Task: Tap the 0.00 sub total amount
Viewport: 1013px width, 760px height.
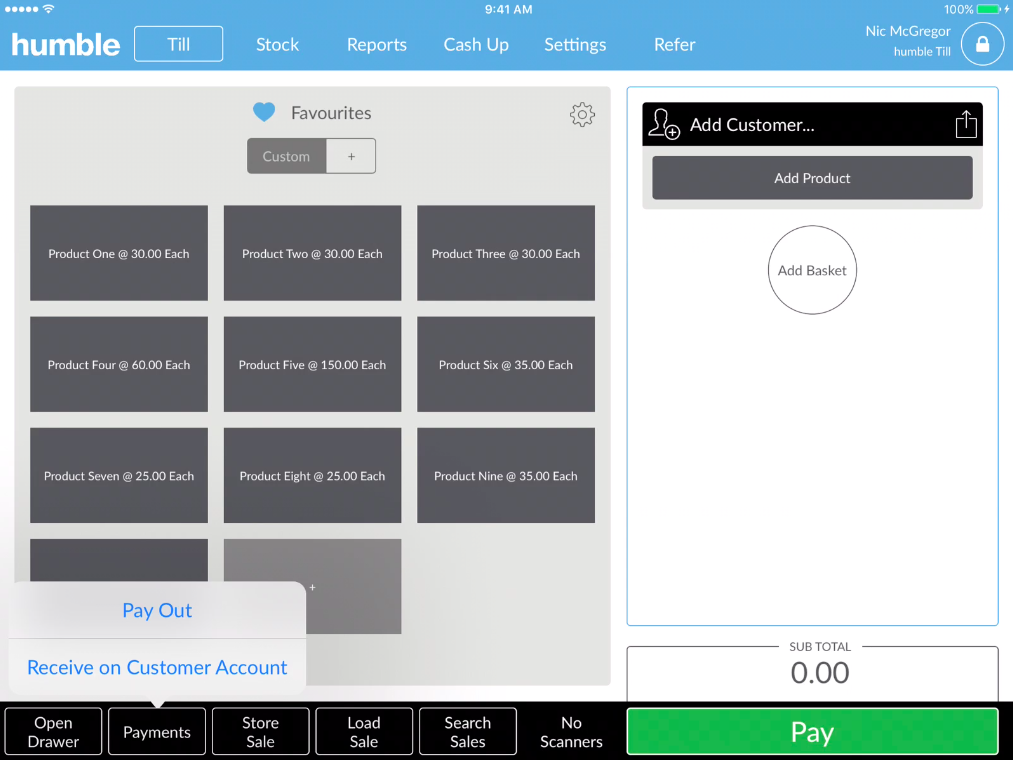Action: click(x=819, y=673)
